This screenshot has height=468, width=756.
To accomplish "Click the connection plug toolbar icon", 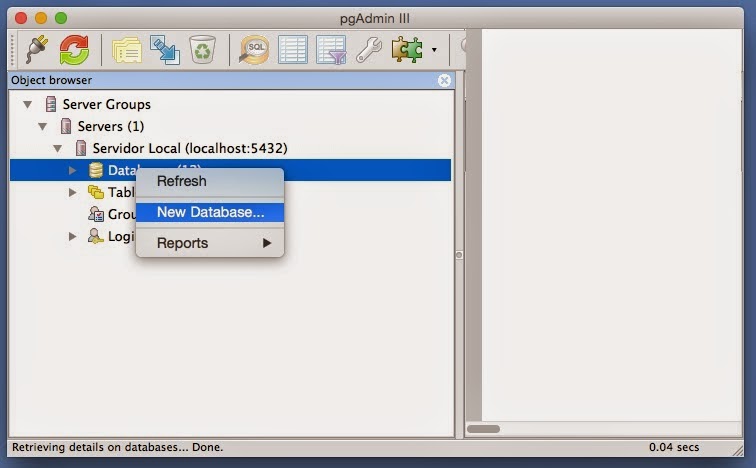I will pyautogui.click(x=37, y=49).
